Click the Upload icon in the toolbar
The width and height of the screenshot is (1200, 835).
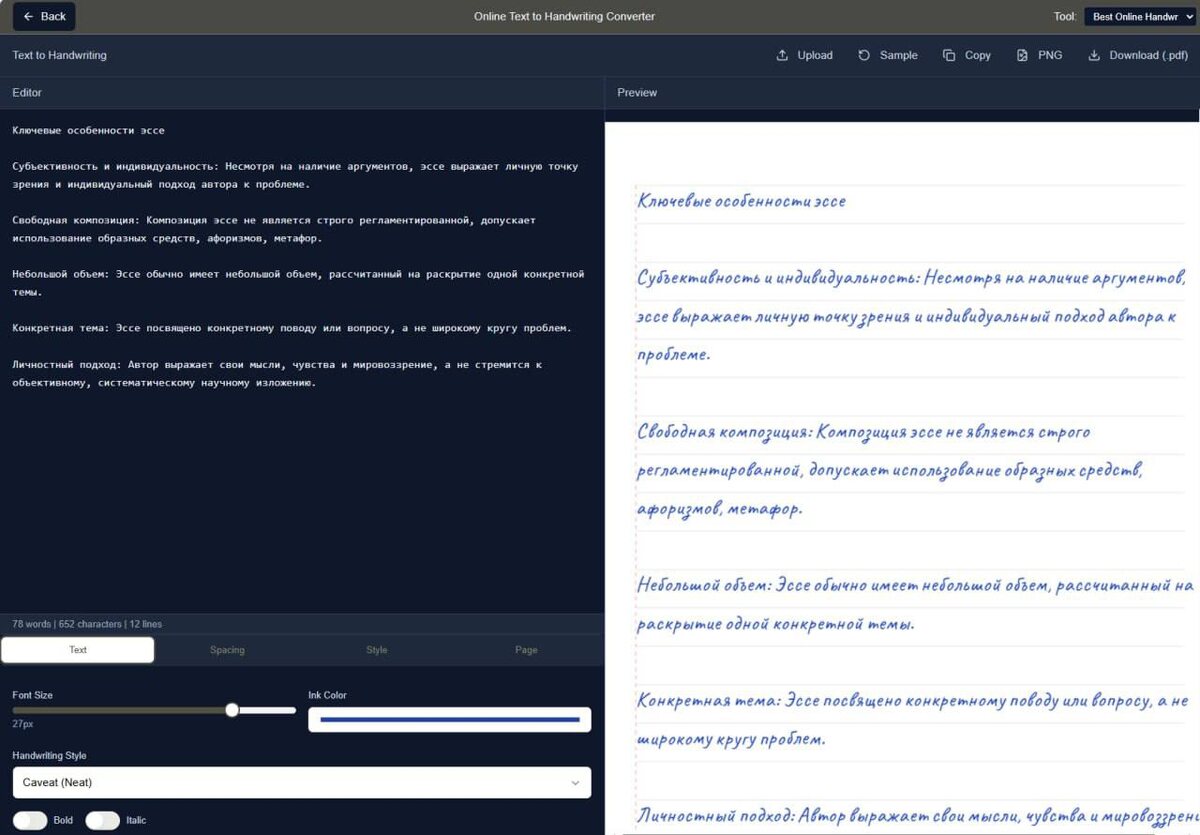click(x=783, y=56)
